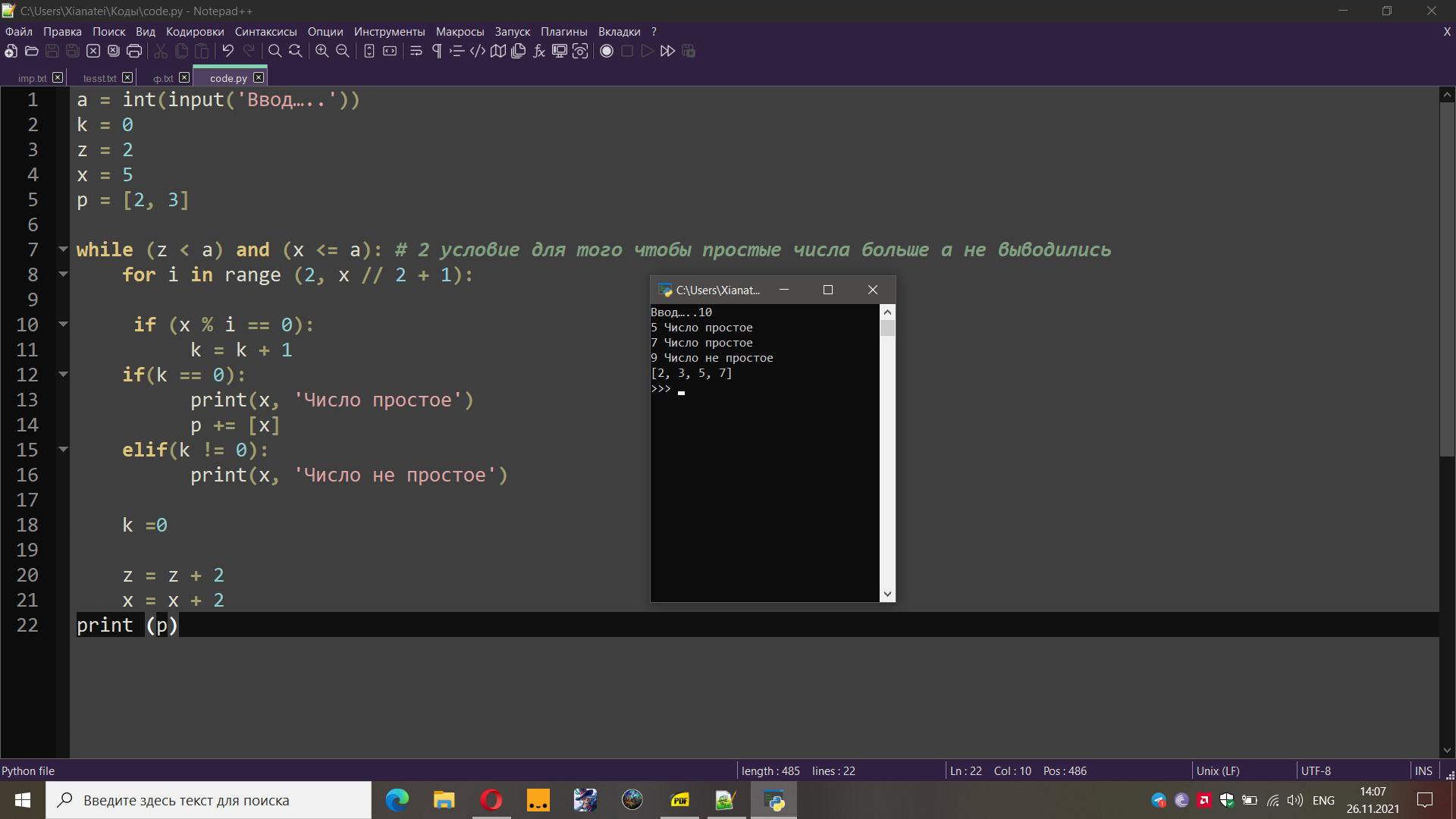Click the UTF-8 encoding status entry
The height and width of the screenshot is (819, 1456).
tap(1316, 770)
